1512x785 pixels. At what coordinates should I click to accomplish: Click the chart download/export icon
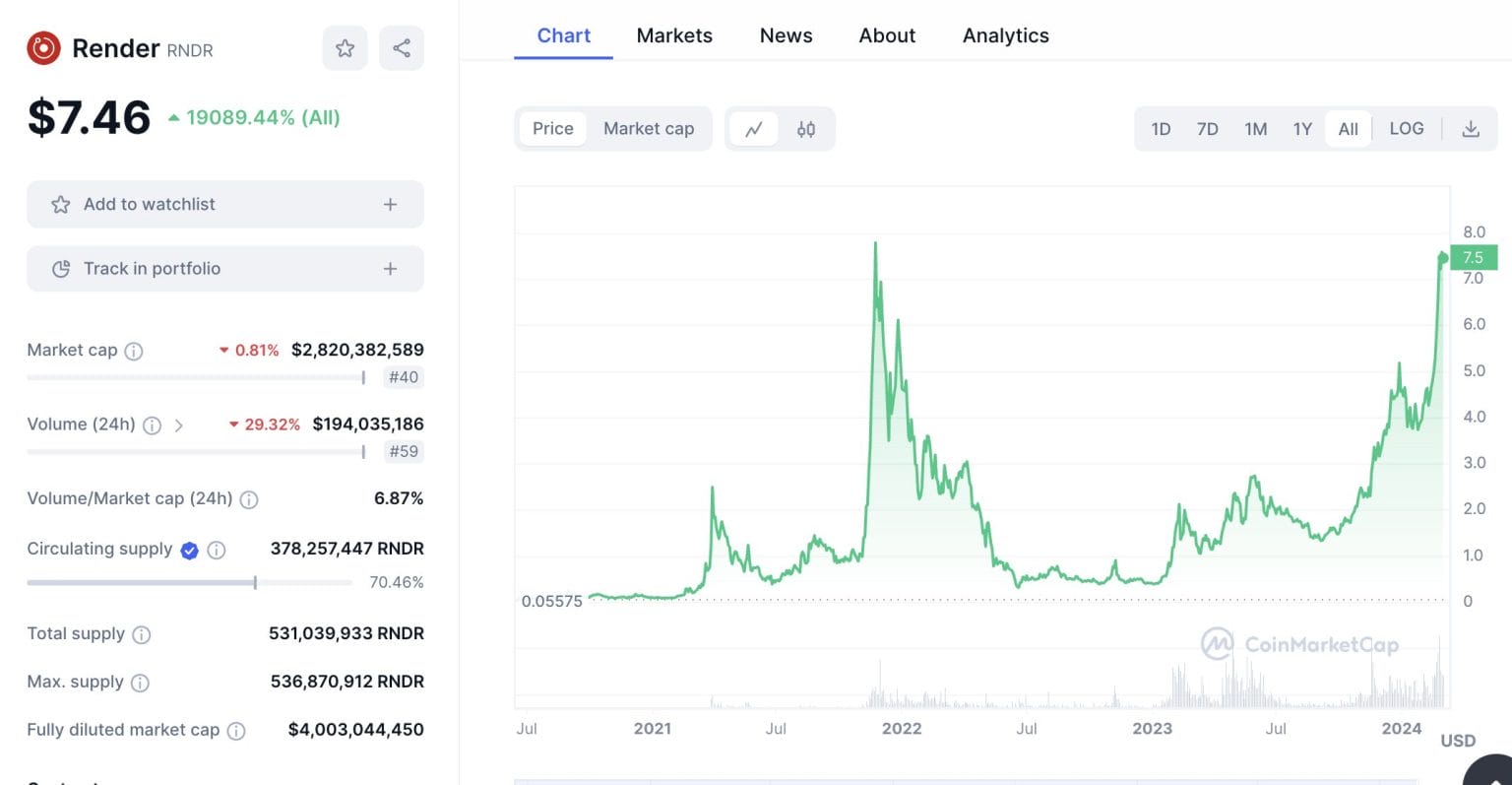[1471, 128]
